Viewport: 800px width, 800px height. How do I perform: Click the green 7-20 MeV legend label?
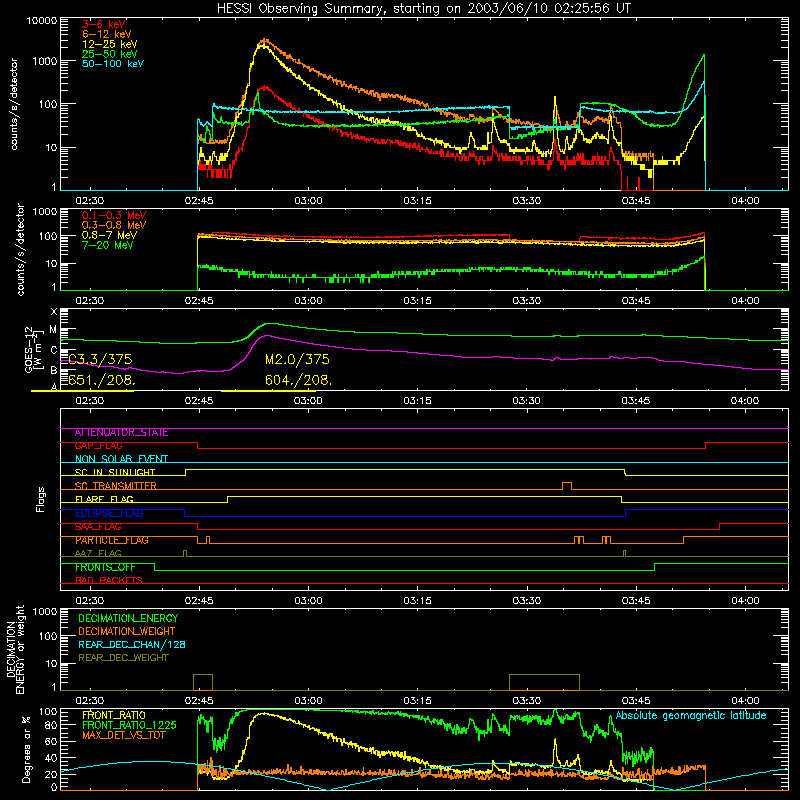tap(107, 245)
